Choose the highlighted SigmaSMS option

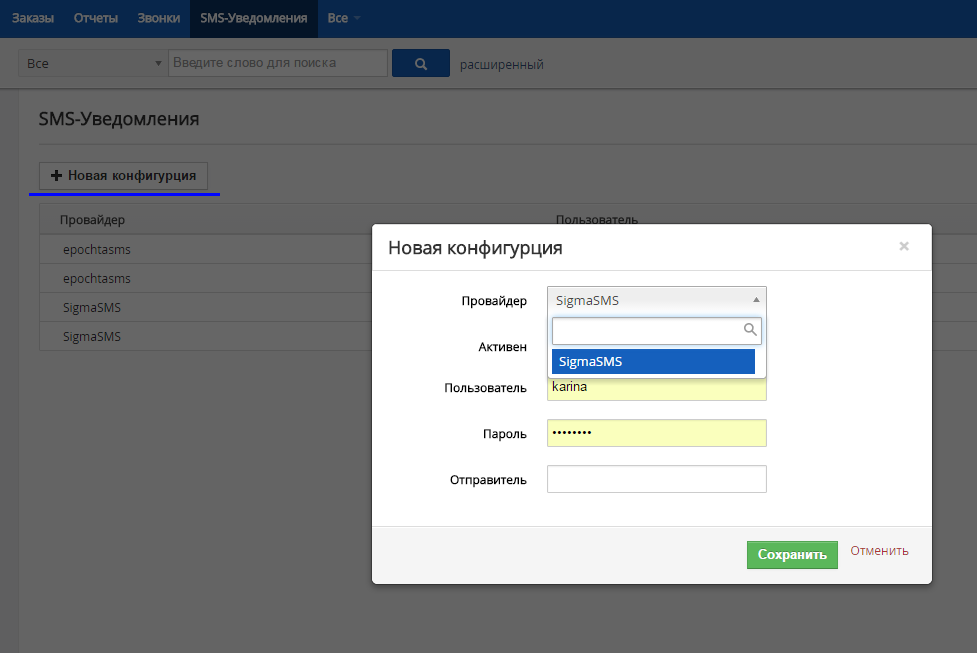pos(653,362)
